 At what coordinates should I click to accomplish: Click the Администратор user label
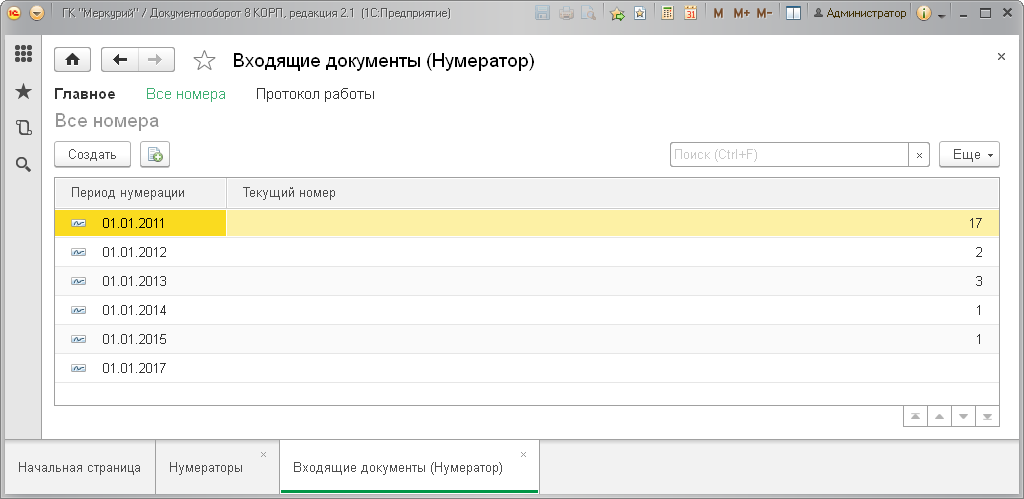click(860, 13)
